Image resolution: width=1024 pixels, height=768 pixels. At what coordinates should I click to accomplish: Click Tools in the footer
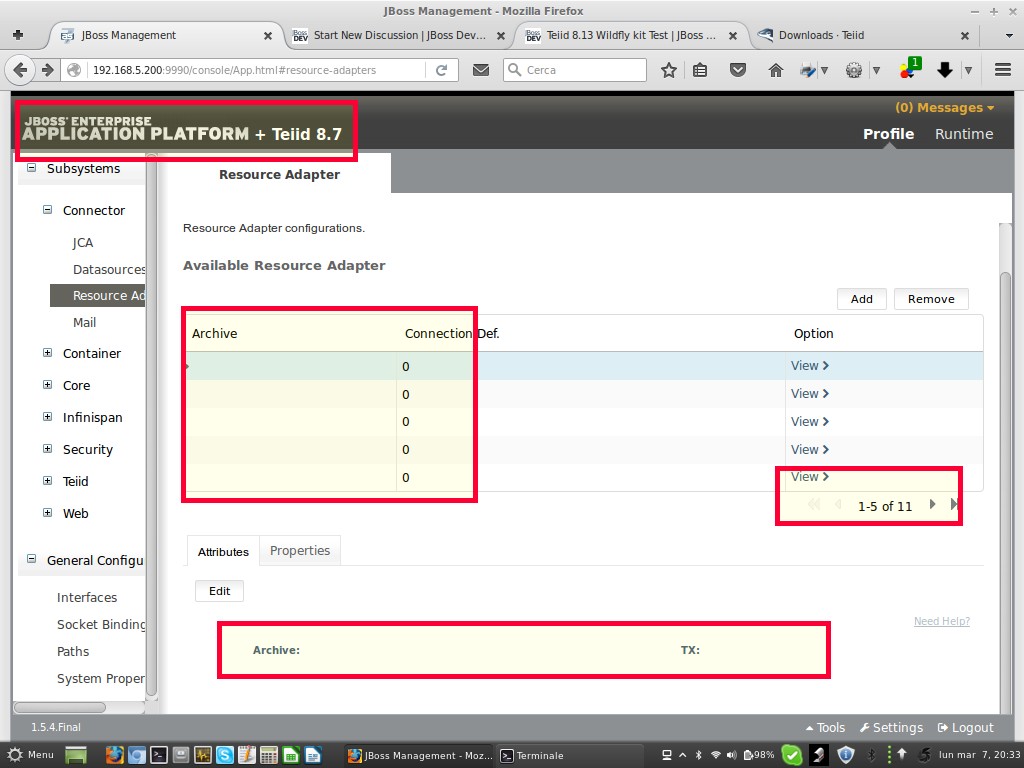[x=825, y=728]
